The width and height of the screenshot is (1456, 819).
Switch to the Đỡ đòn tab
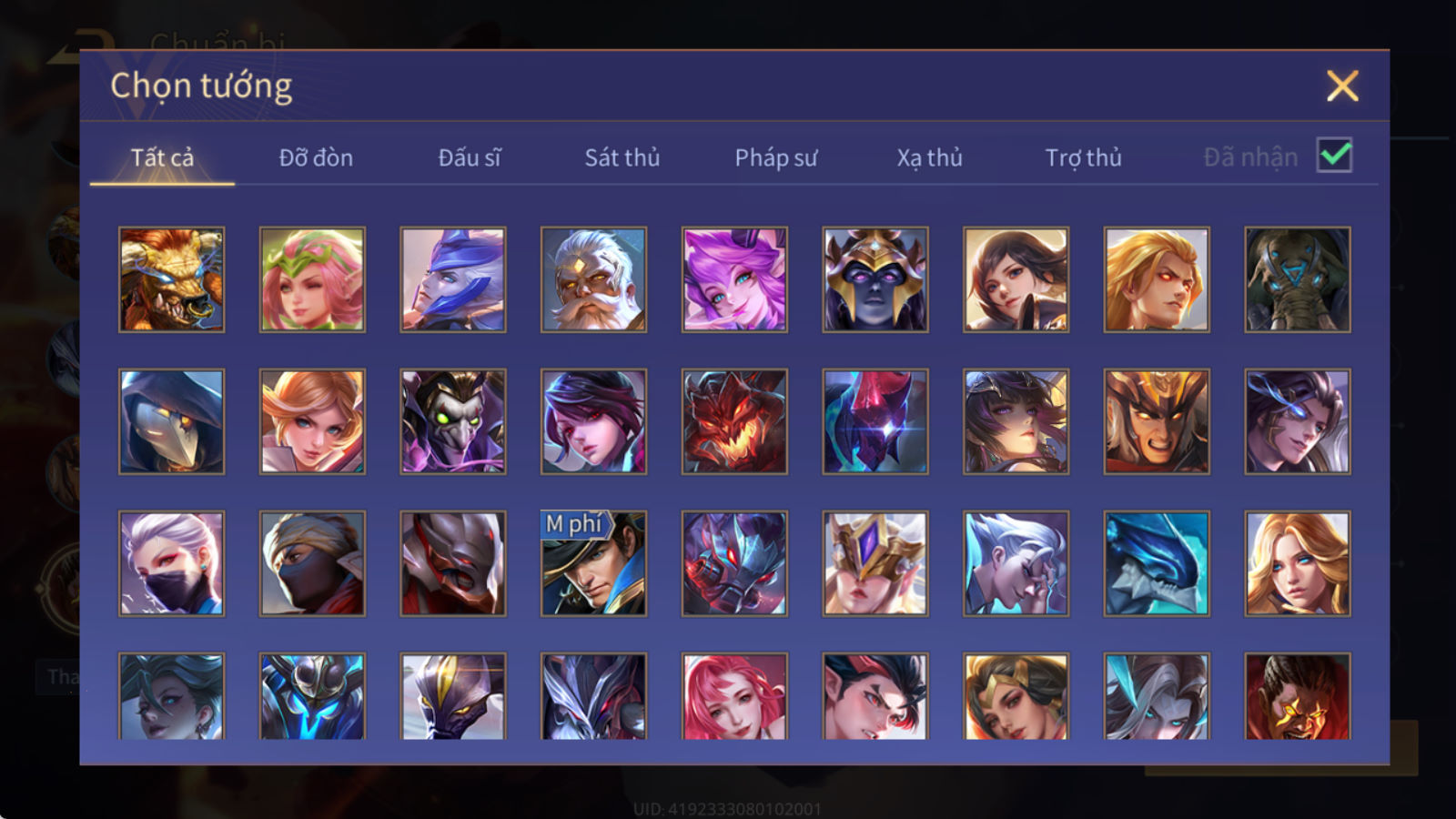click(316, 157)
